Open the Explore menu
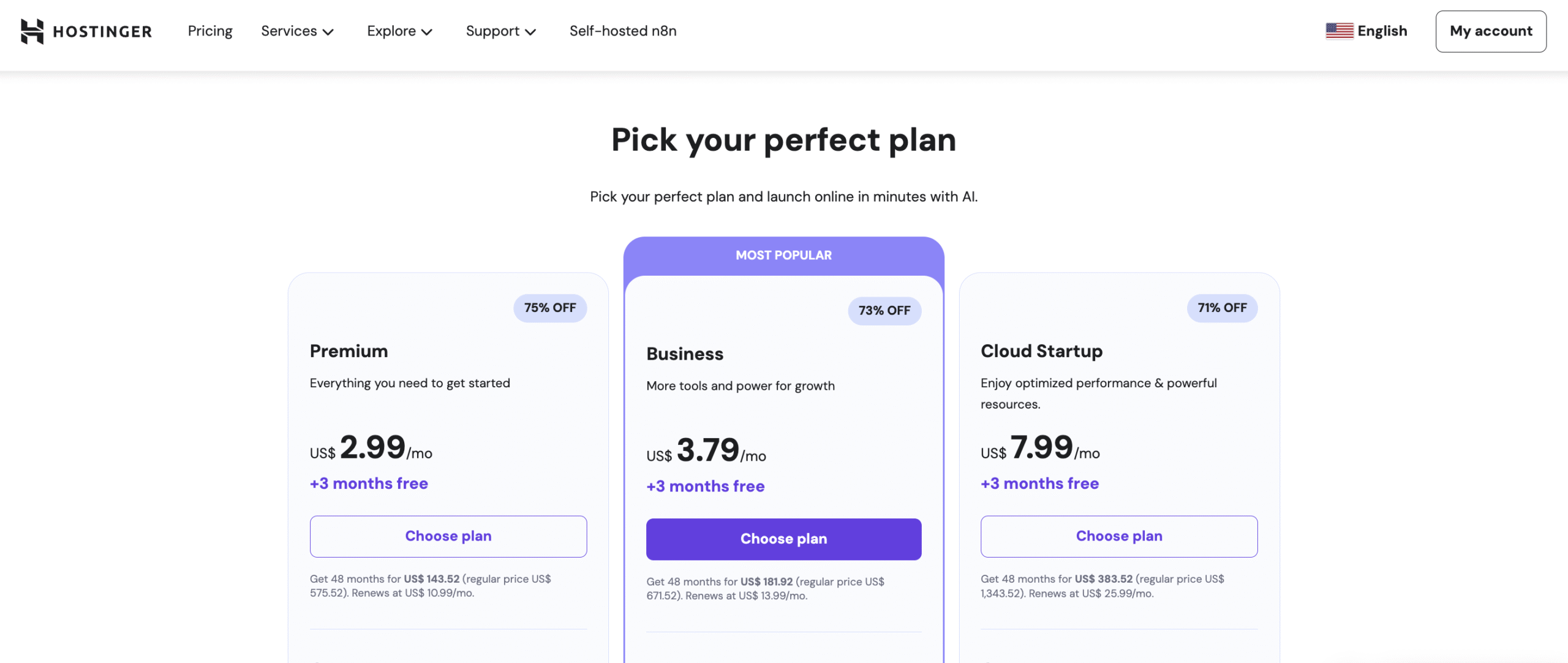The height and width of the screenshot is (663, 1568). [399, 31]
